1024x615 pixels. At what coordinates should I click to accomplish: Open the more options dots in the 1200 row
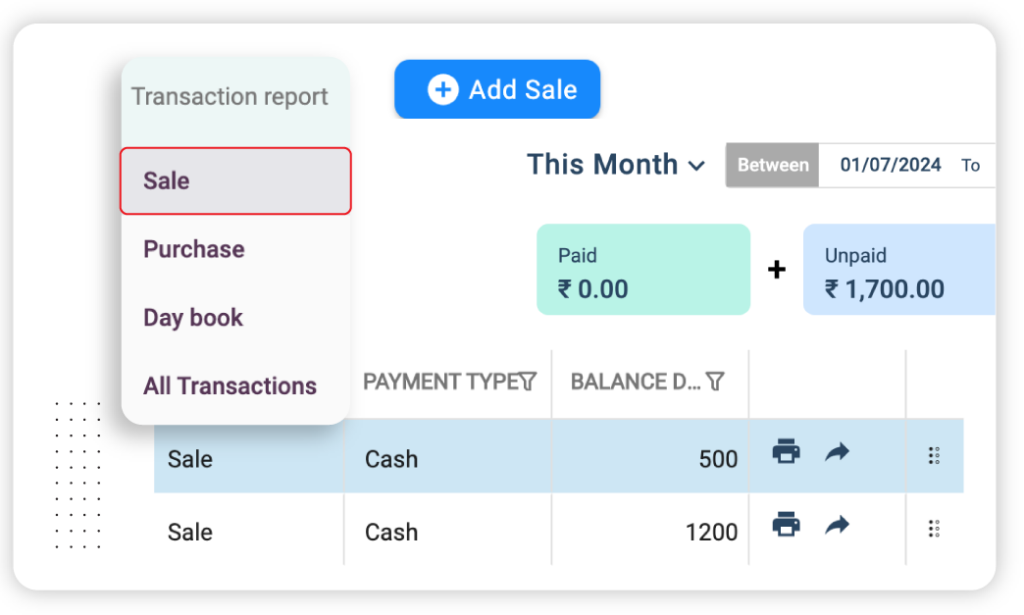tap(934, 529)
